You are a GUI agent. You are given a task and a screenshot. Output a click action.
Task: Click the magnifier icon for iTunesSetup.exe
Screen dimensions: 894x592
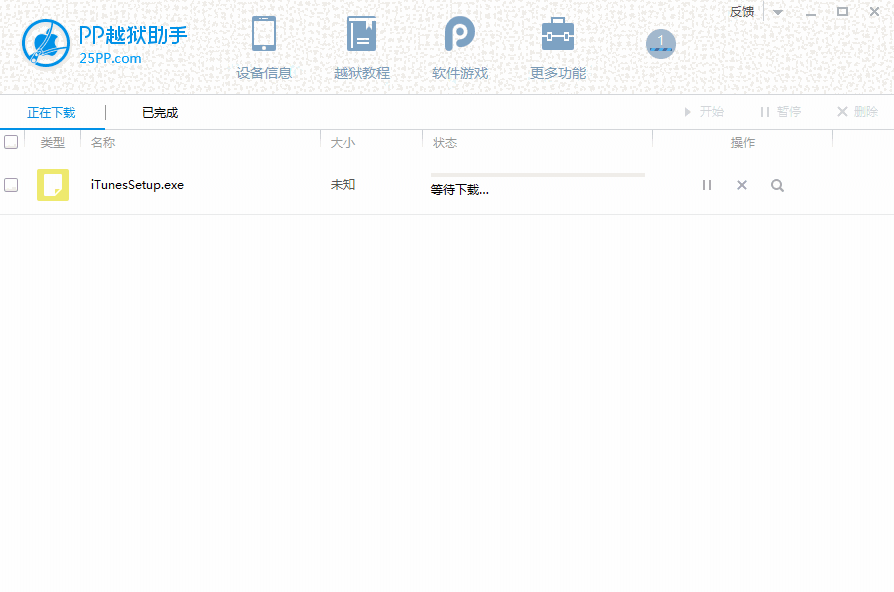[777, 185]
